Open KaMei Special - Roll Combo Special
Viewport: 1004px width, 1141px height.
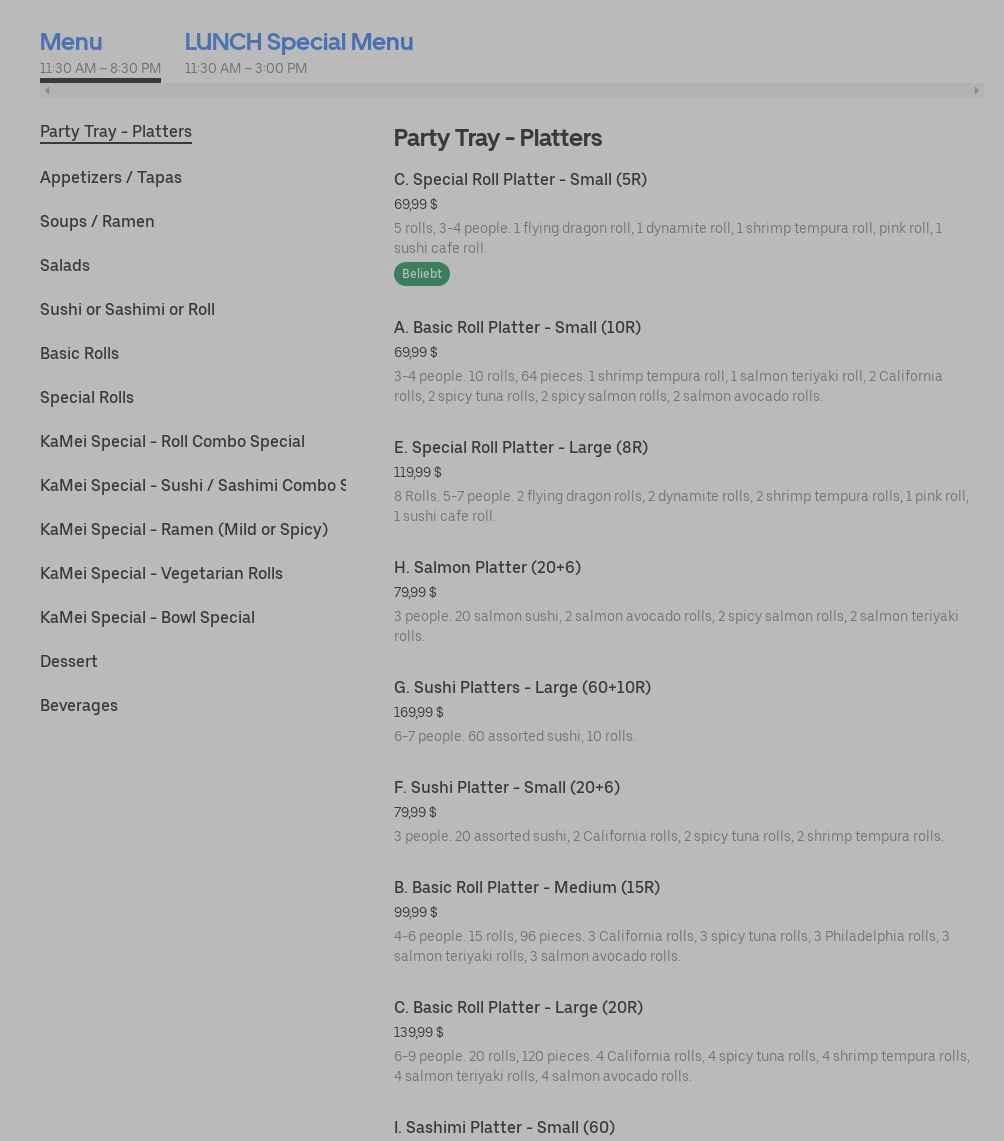(172, 441)
